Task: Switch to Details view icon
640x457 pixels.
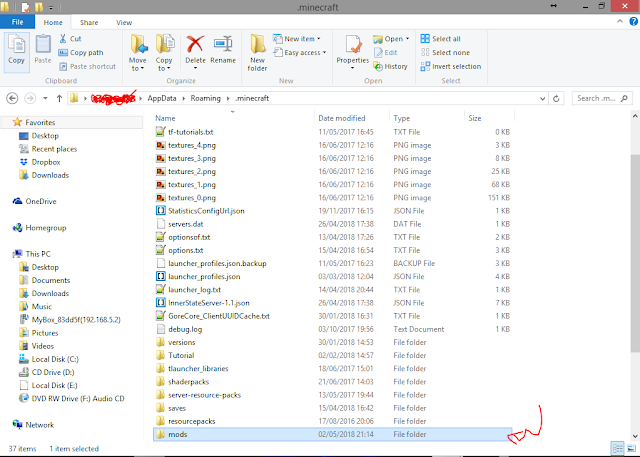Action: click(618, 448)
